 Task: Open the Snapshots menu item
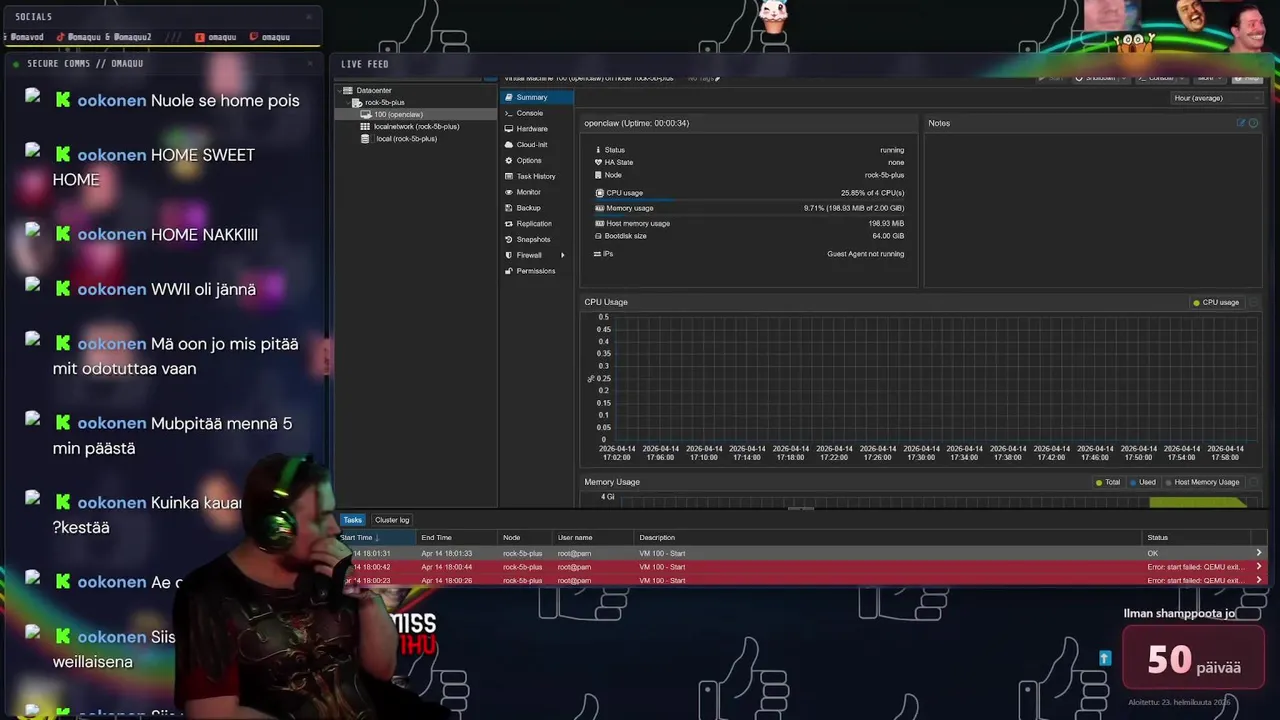537,239
